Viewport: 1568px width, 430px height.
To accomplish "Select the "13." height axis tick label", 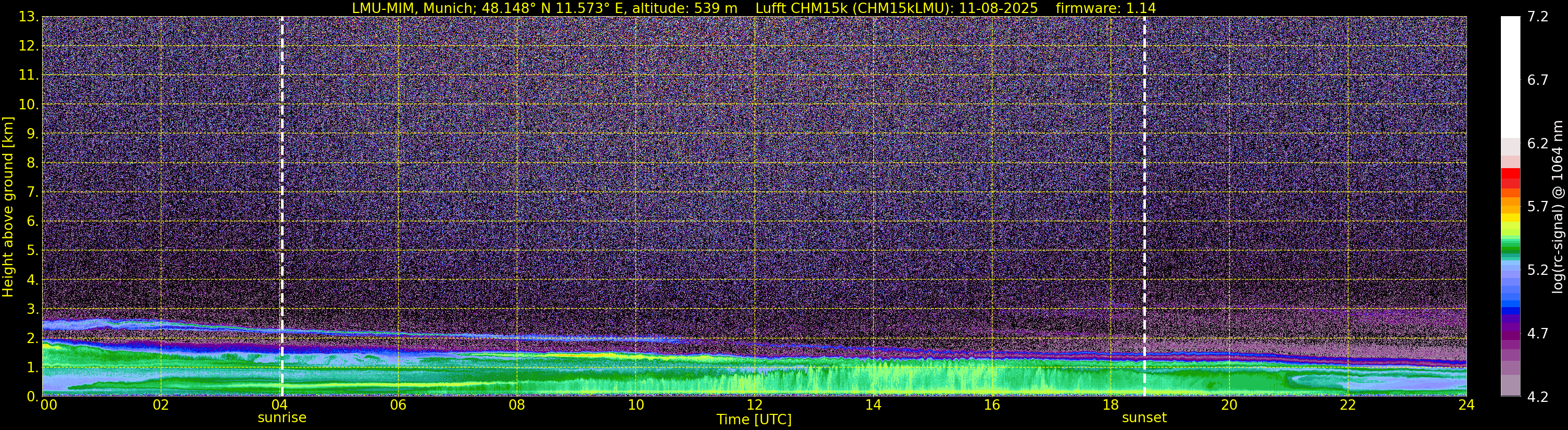I will coord(29,17).
